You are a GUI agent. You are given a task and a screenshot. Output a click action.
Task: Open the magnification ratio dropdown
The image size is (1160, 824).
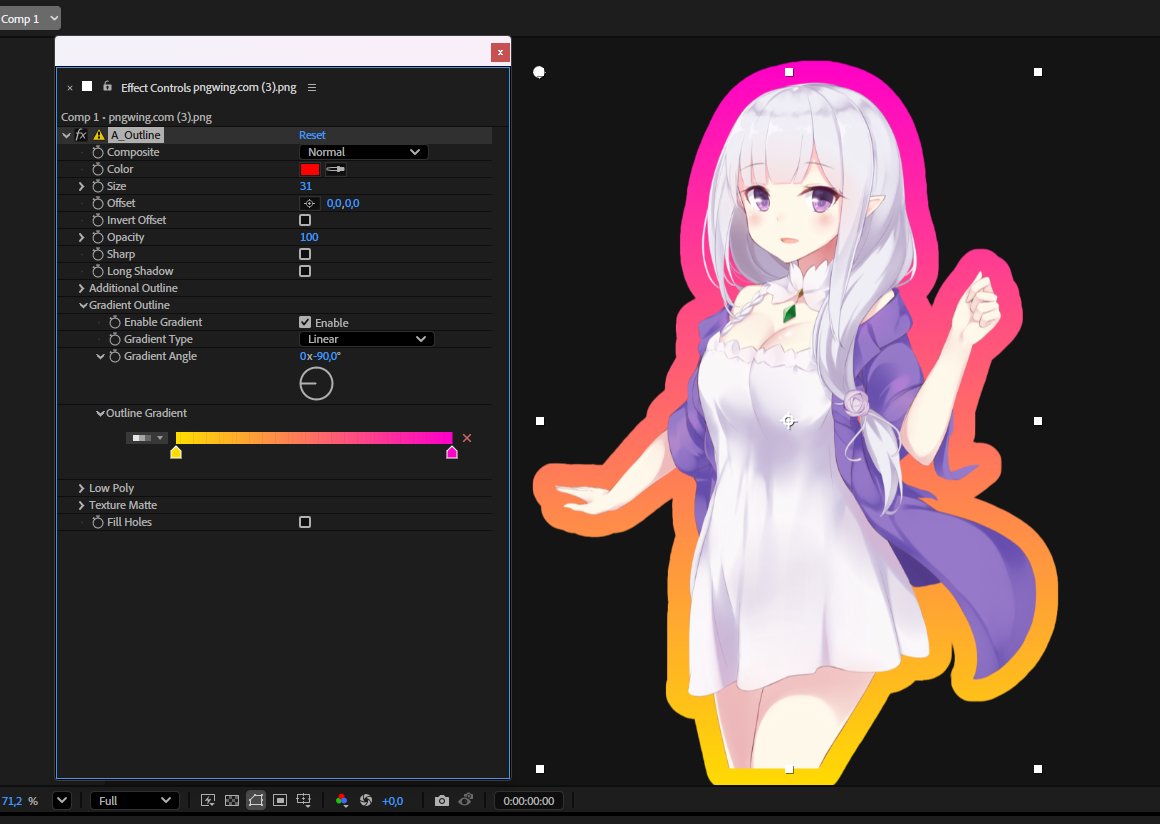point(62,800)
